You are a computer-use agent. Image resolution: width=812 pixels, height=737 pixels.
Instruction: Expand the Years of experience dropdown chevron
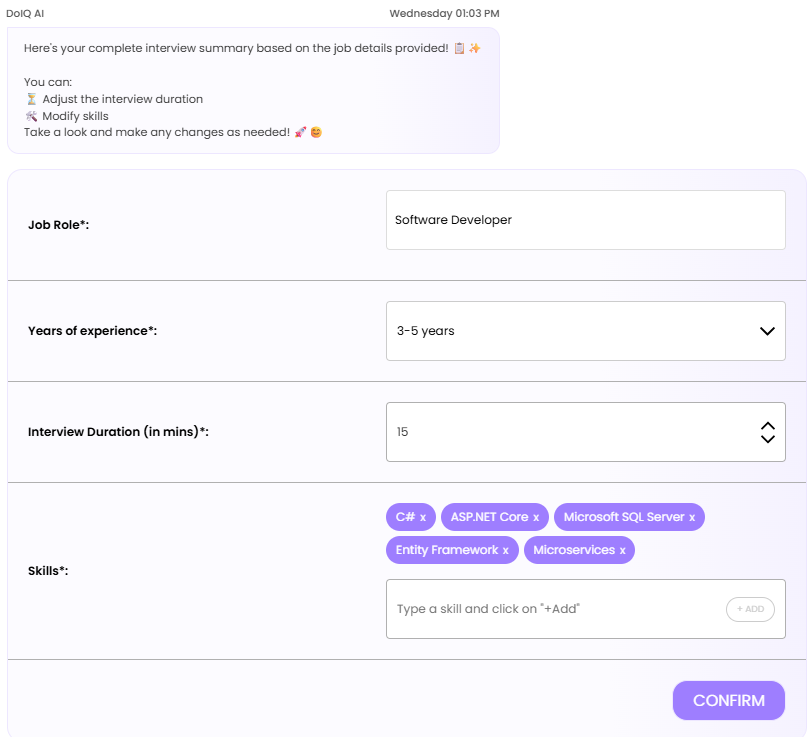click(x=767, y=331)
